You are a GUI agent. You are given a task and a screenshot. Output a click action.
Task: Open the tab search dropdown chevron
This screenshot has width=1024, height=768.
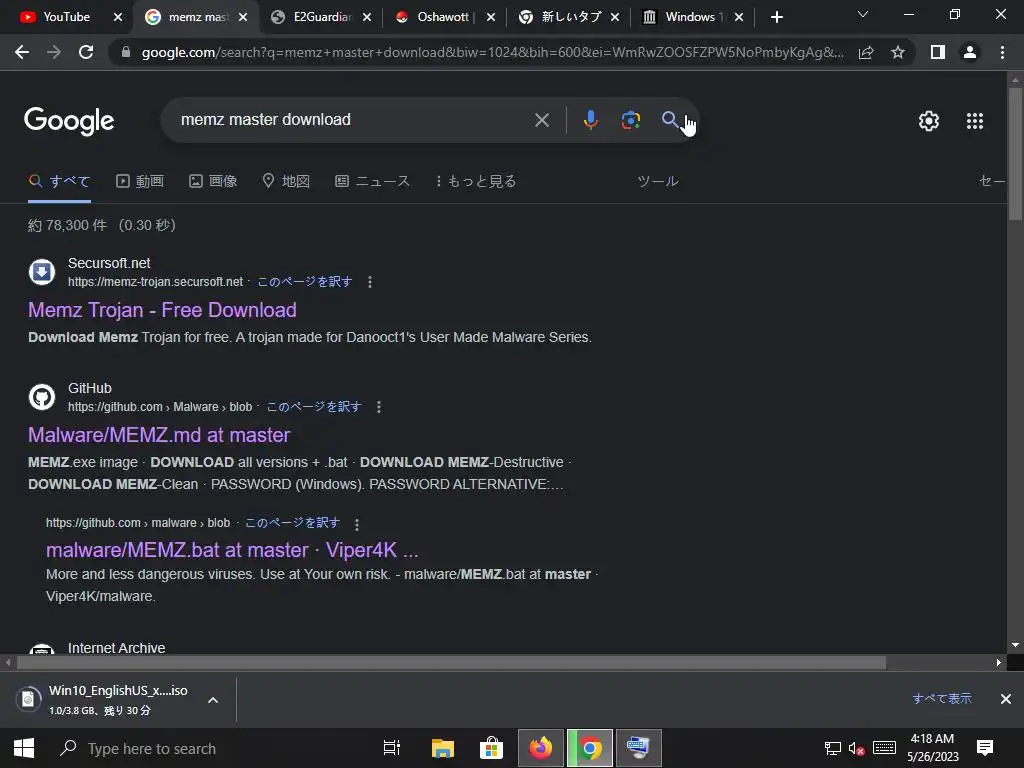[x=863, y=14]
